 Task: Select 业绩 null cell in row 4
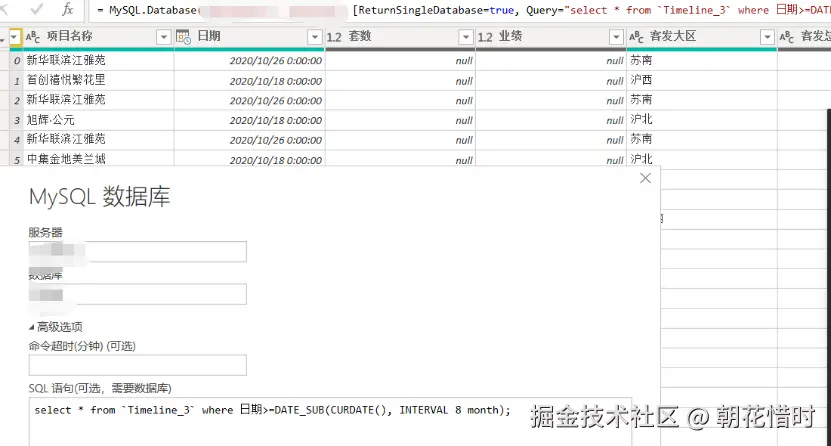coord(551,140)
